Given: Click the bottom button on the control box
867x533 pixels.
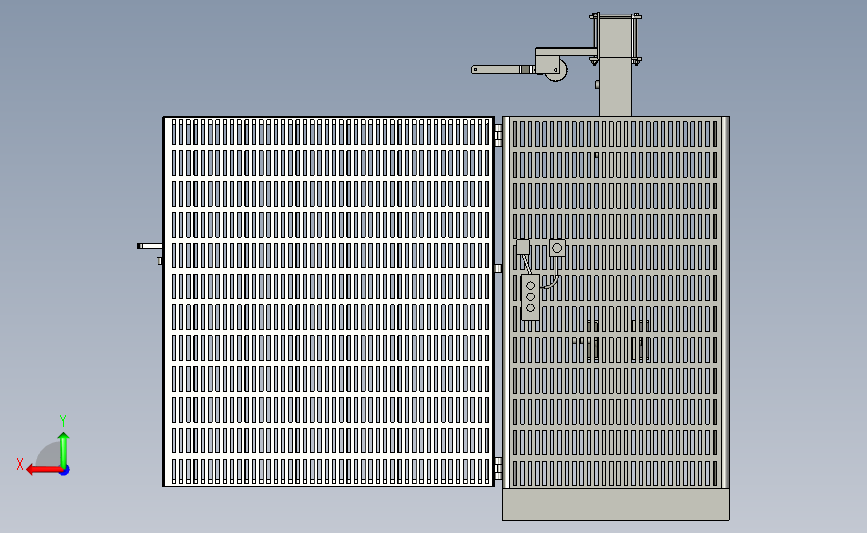Looking at the screenshot, I should coord(530,308).
